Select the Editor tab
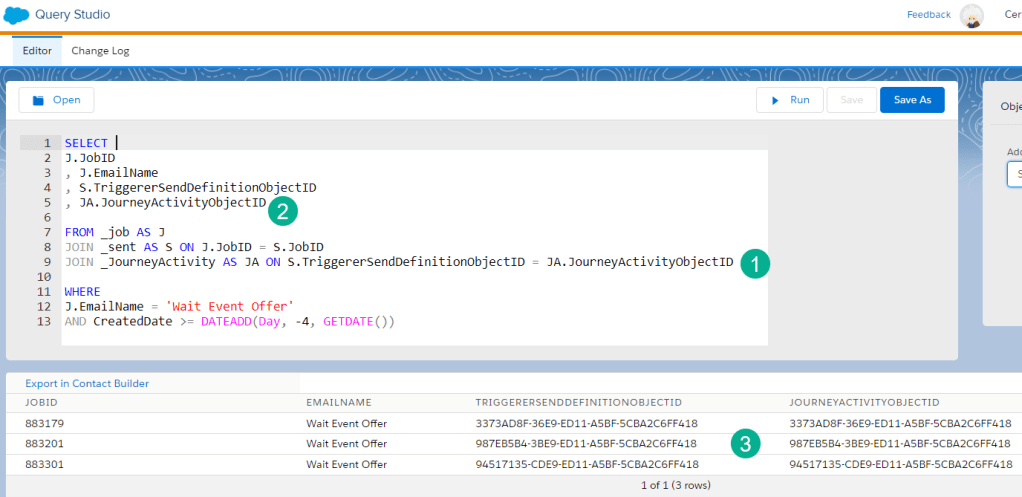 point(37,51)
